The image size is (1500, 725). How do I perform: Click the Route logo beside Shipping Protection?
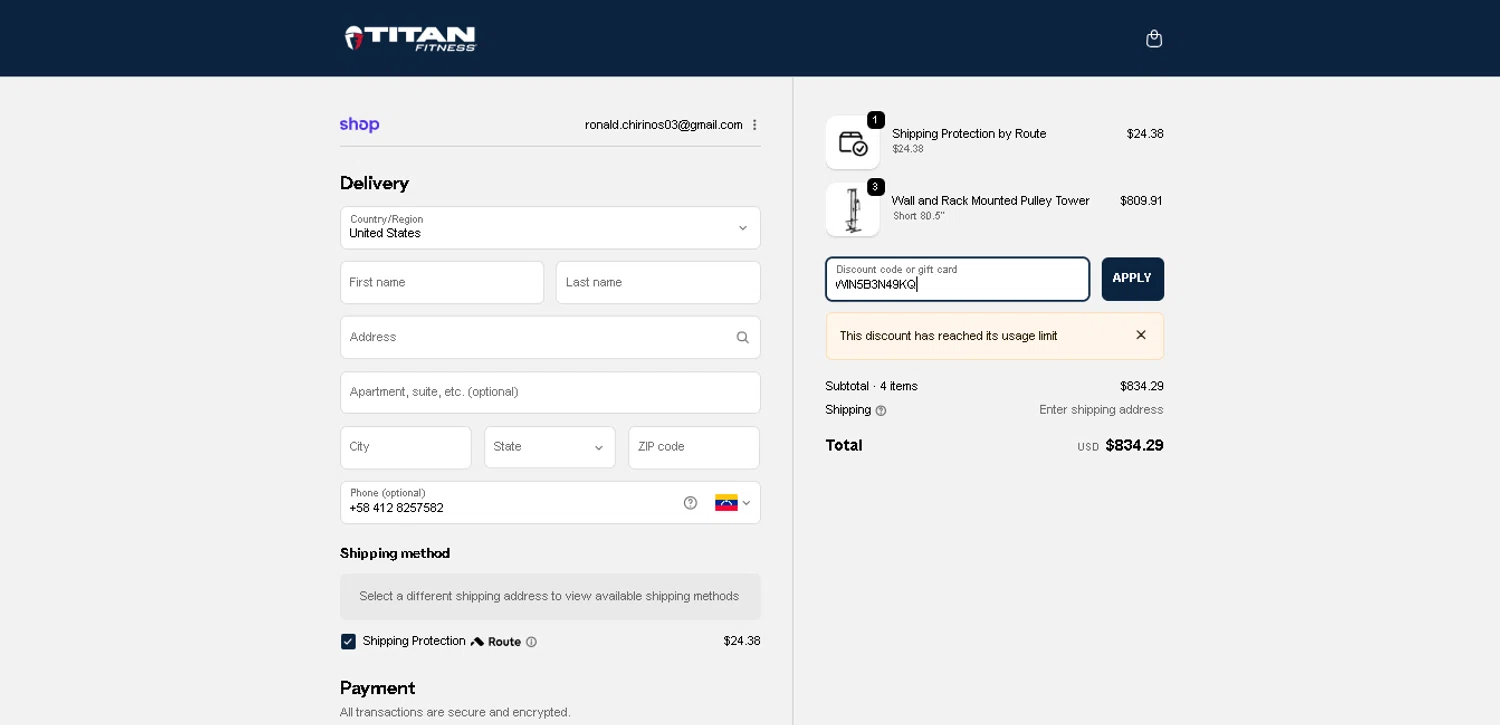pyautogui.click(x=496, y=642)
